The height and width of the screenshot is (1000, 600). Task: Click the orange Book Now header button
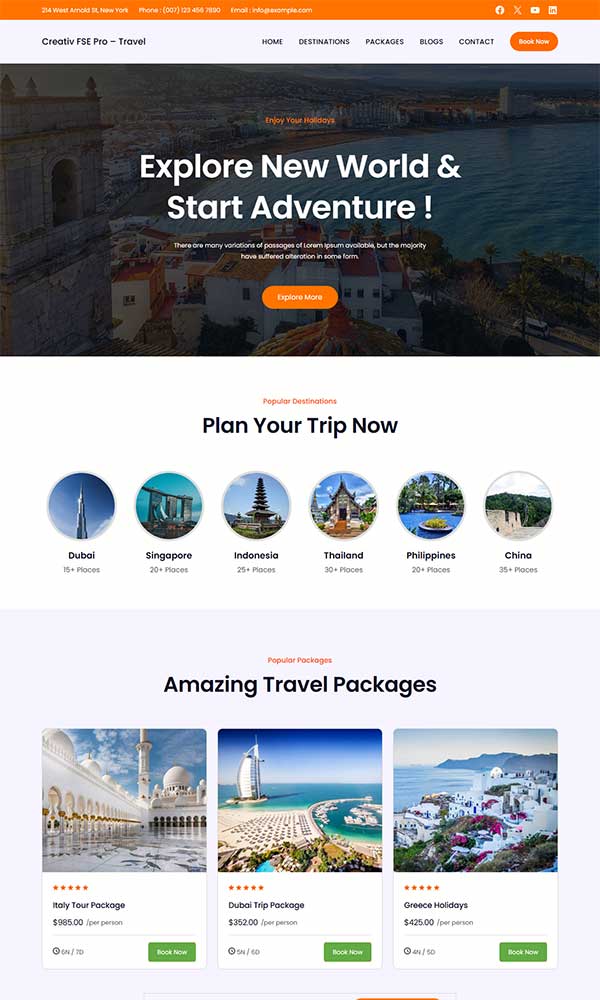[x=534, y=41]
